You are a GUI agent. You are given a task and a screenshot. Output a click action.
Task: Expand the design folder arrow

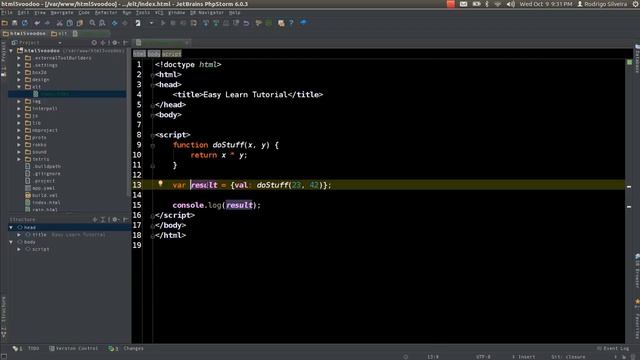pos(19,80)
